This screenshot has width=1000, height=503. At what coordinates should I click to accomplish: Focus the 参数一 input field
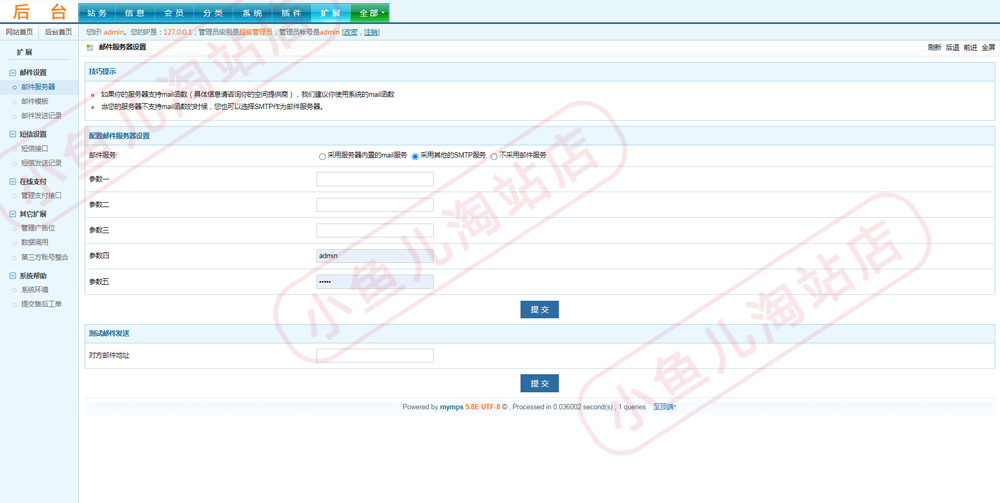375,179
